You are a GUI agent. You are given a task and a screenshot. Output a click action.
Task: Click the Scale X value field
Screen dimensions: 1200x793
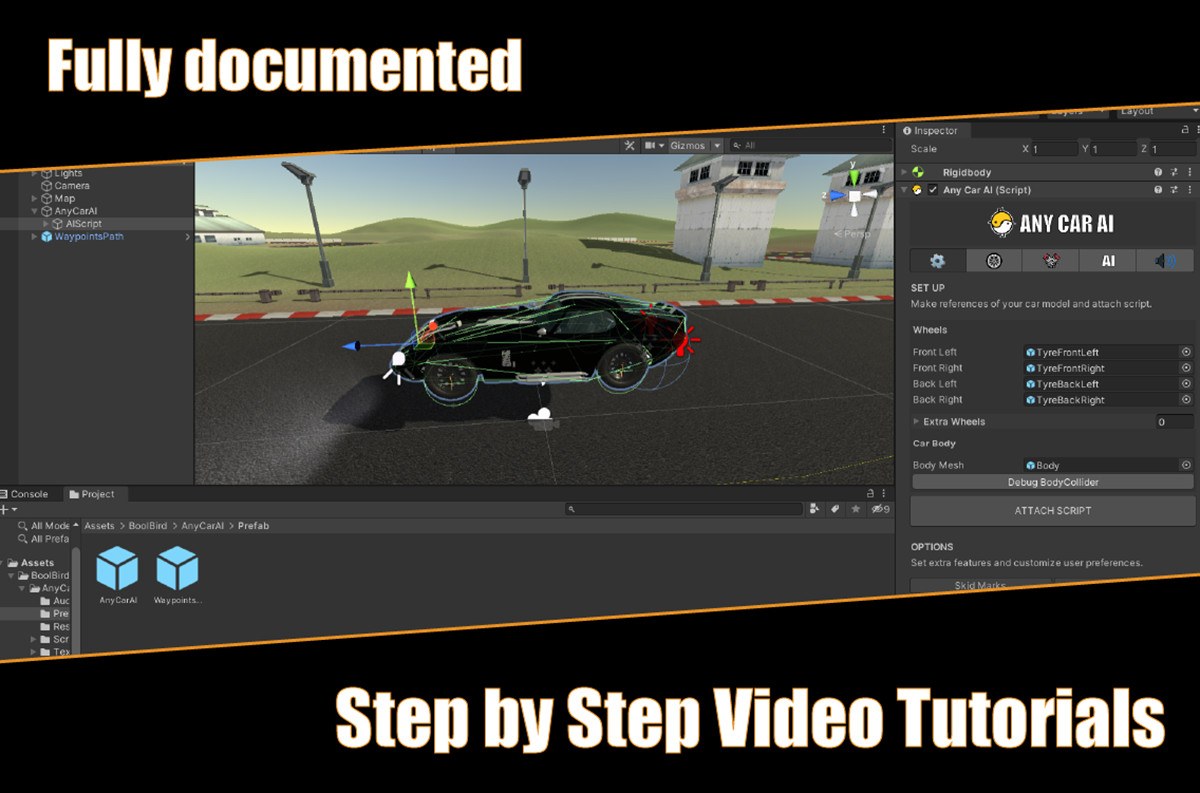(1054, 149)
